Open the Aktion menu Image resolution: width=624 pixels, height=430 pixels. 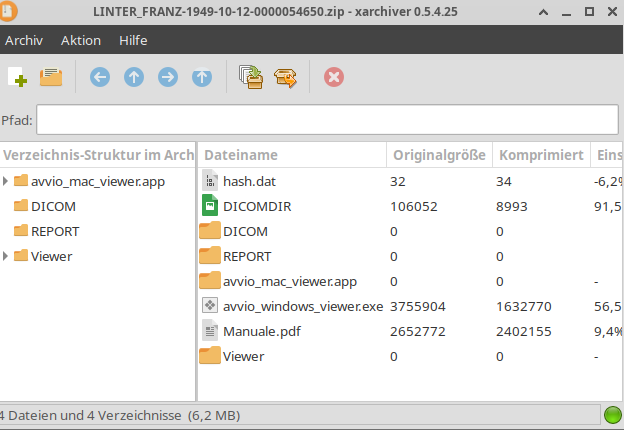pos(81,40)
